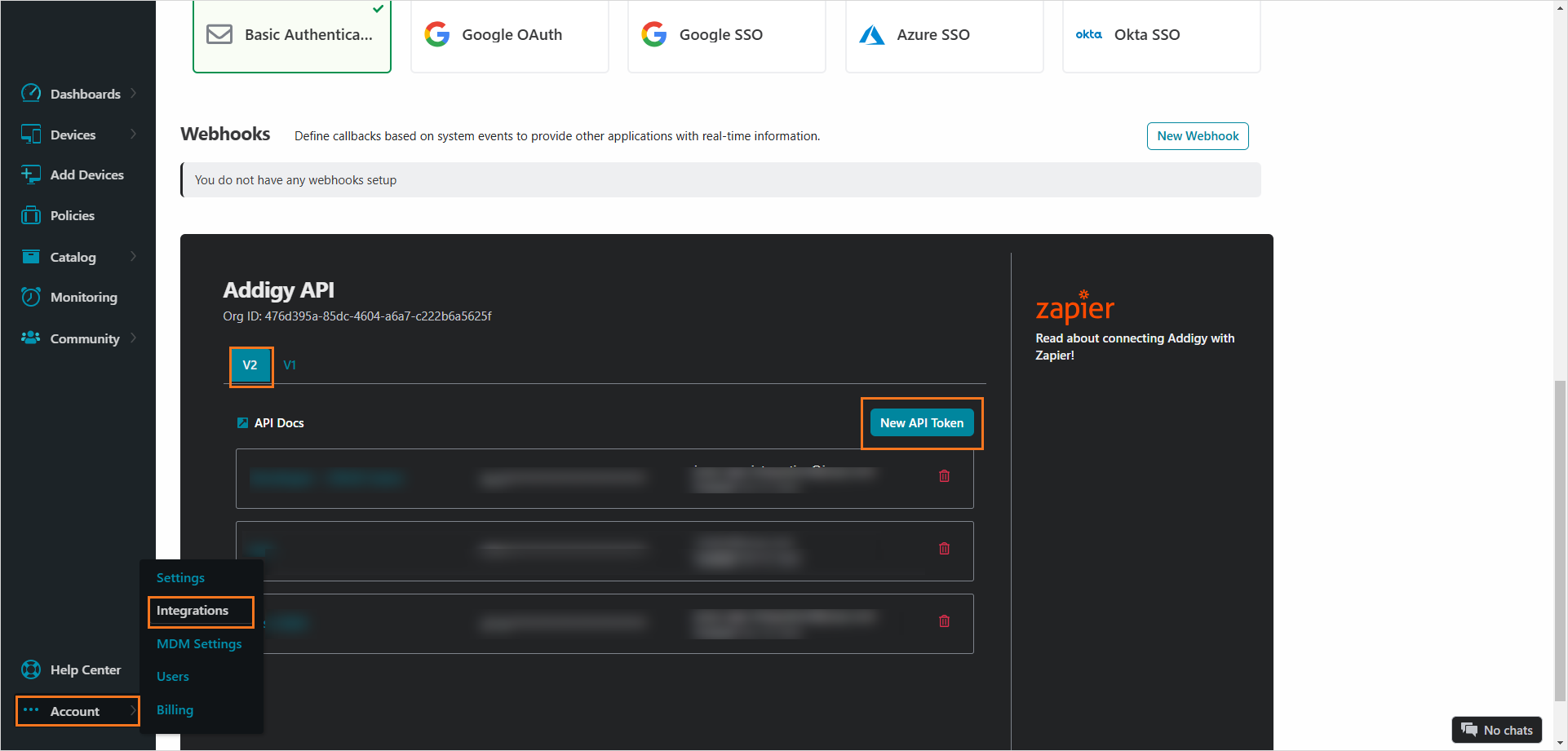1568x751 pixels.
Task: Expand the Account menu chevron
Action: pyautogui.click(x=134, y=710)
